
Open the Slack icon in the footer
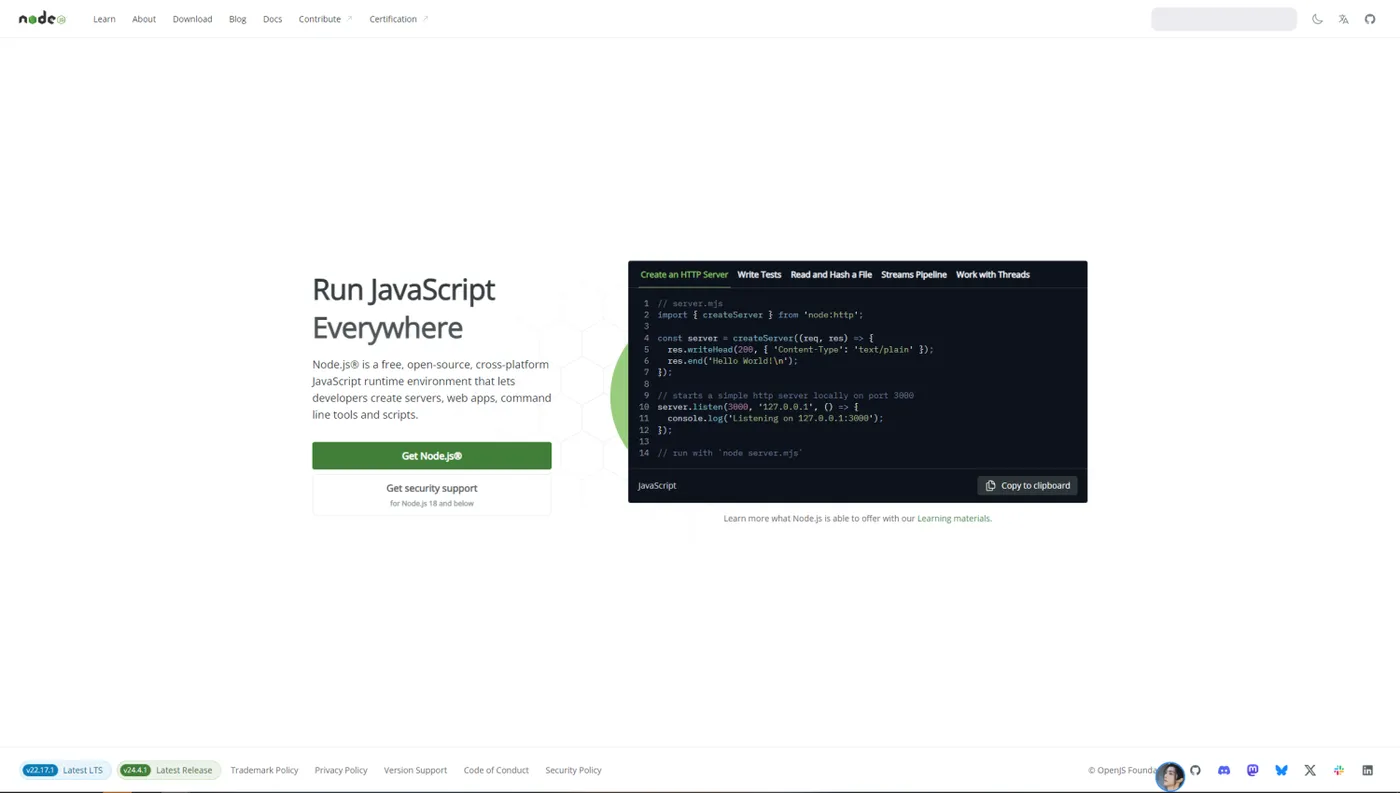[x=1339, y=770]
